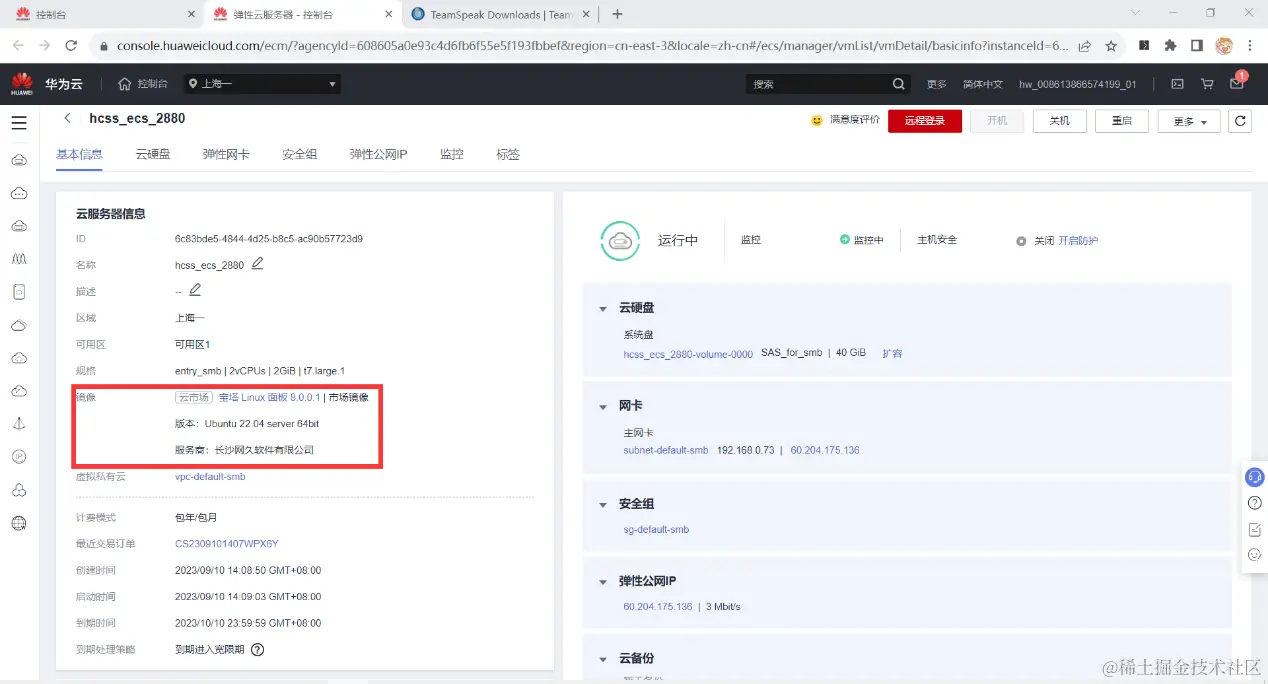Focus the 搜索 search field
The height and width of the screenshot is (684, 1268).
pyautogui.click(x=818, y=84)
